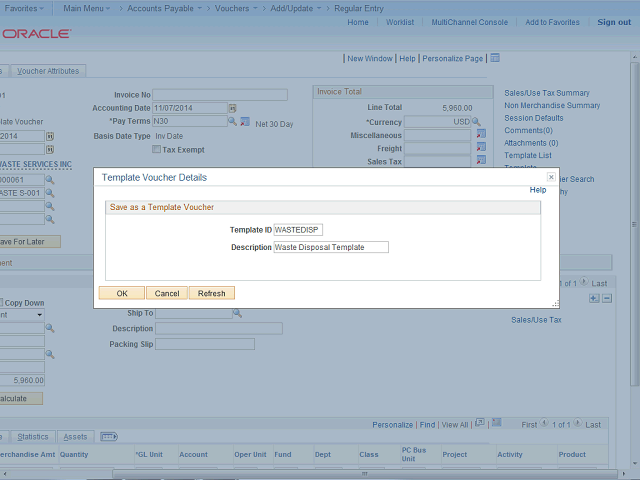Look up Ship To magnifier icon
Image resolution: width=640 pixels, height=480 pixels.
(237, 313)
